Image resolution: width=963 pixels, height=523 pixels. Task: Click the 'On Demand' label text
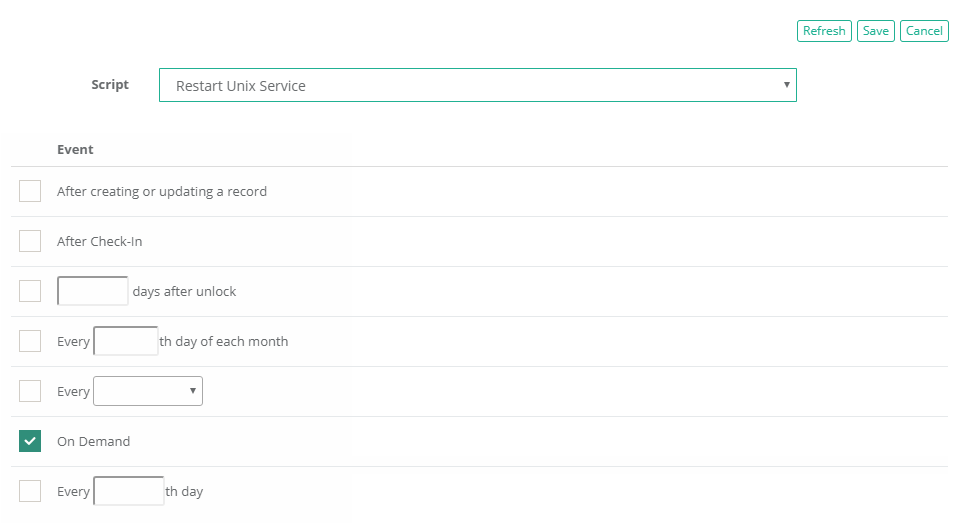click(93, 441)
